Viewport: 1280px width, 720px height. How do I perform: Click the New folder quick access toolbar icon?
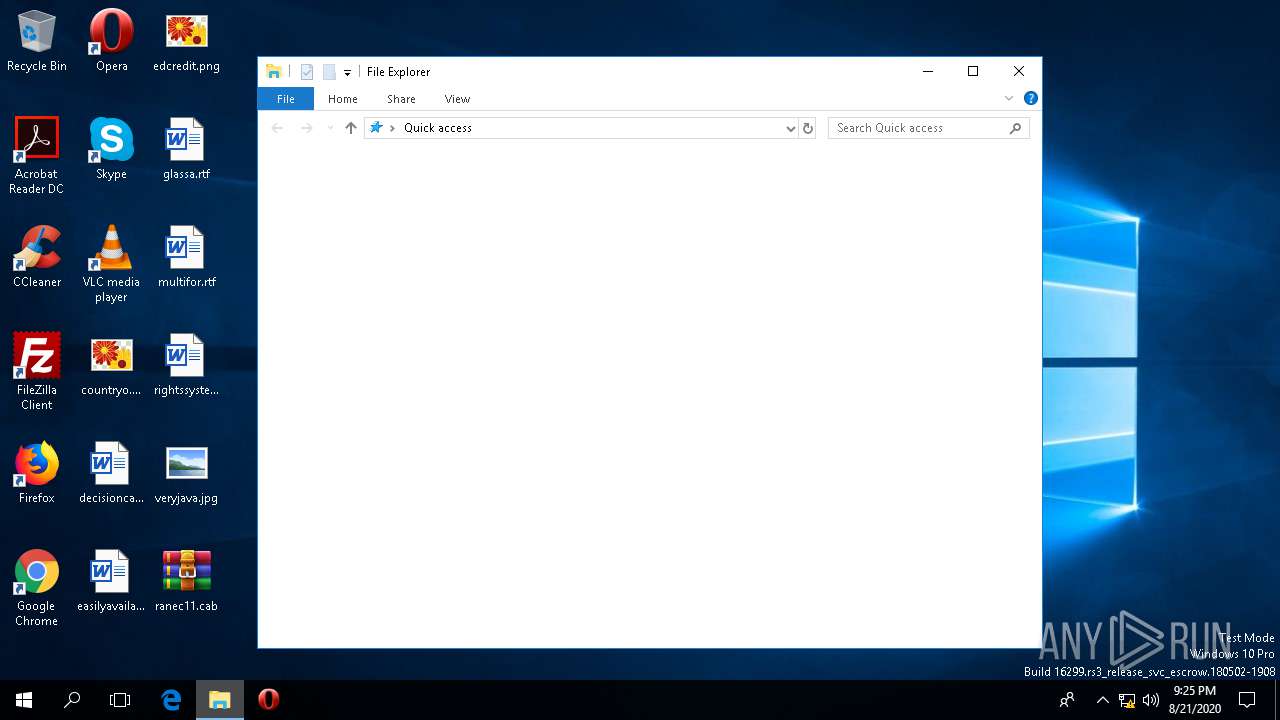[x=329, y=72]
